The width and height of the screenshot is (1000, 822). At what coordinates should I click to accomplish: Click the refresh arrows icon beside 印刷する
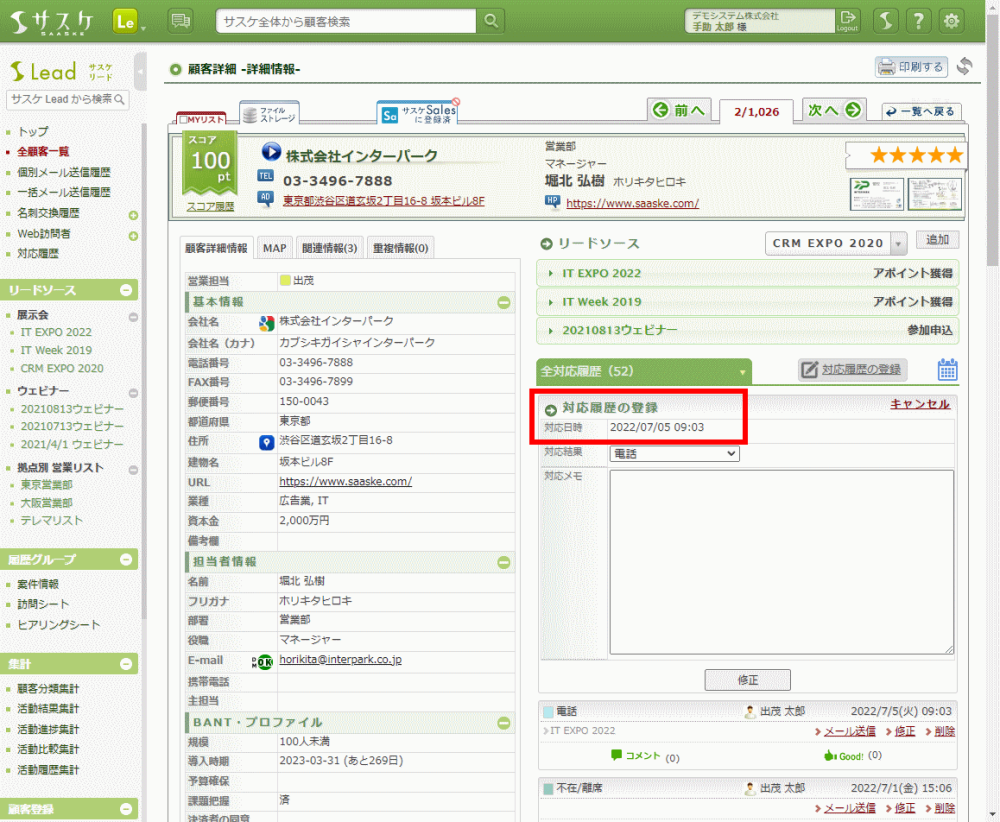pos(964,66)
